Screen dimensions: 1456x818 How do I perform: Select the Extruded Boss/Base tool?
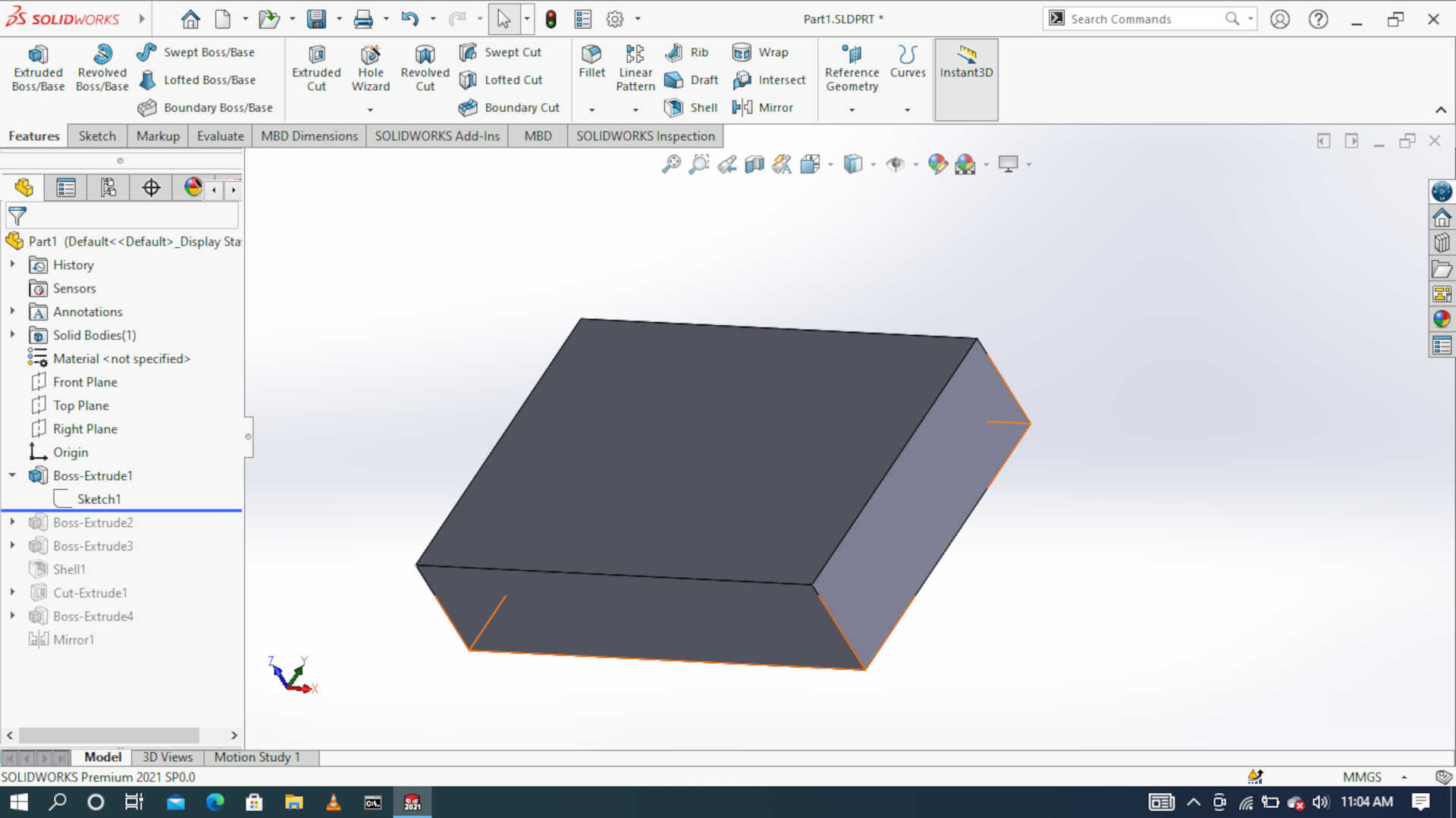pyautogui.click(x=38, y=67)
